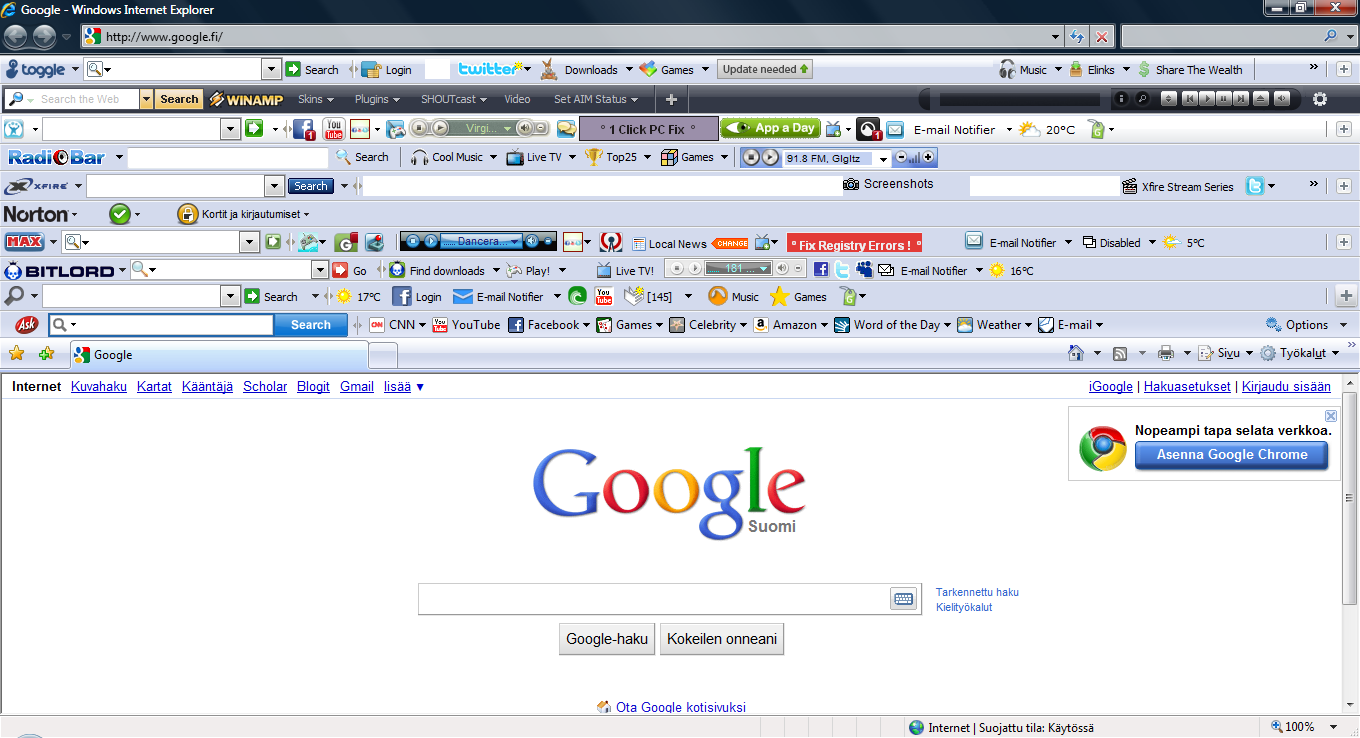
Task: Open the Ask toolbar Options dropdown
Action: (x=1307, y=325)
